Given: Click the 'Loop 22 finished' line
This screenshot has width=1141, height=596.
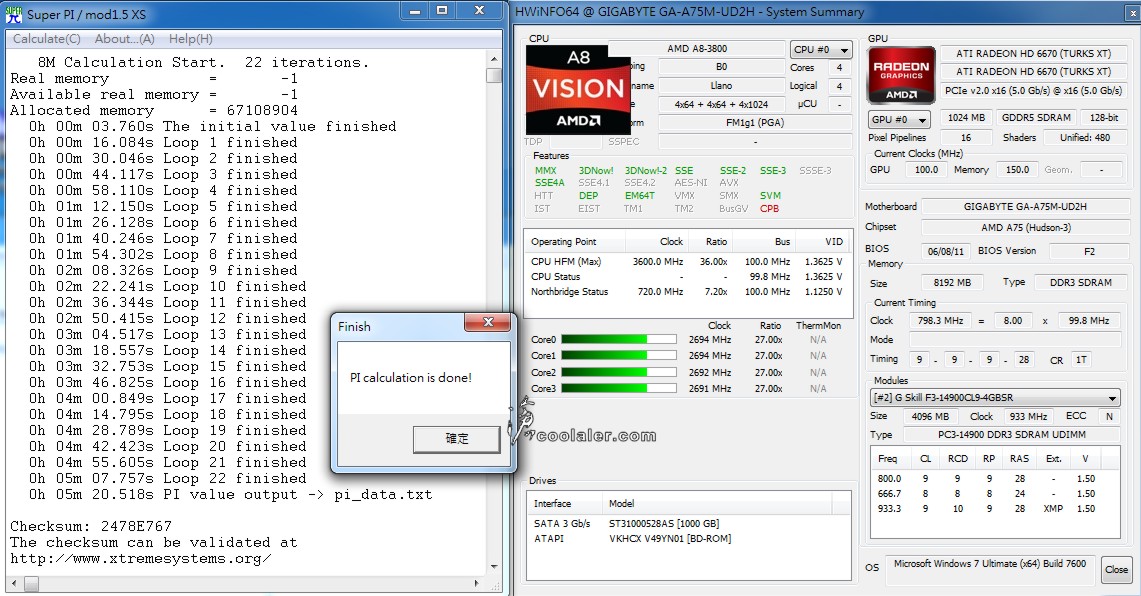Looking at the screenshot, I should point(167,479).
